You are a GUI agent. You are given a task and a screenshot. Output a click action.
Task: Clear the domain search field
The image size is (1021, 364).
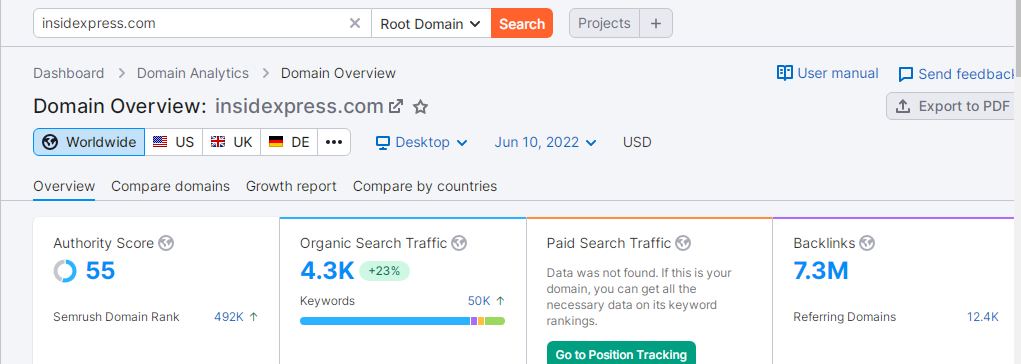(355, 23)
